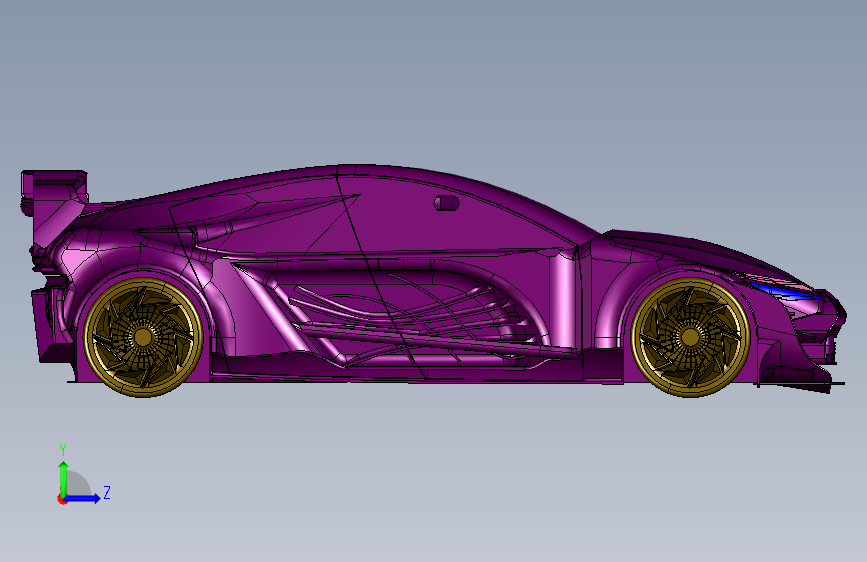Click the red X axis origin dot
Viewport: 867px width, 562px height.
point(62,499)
